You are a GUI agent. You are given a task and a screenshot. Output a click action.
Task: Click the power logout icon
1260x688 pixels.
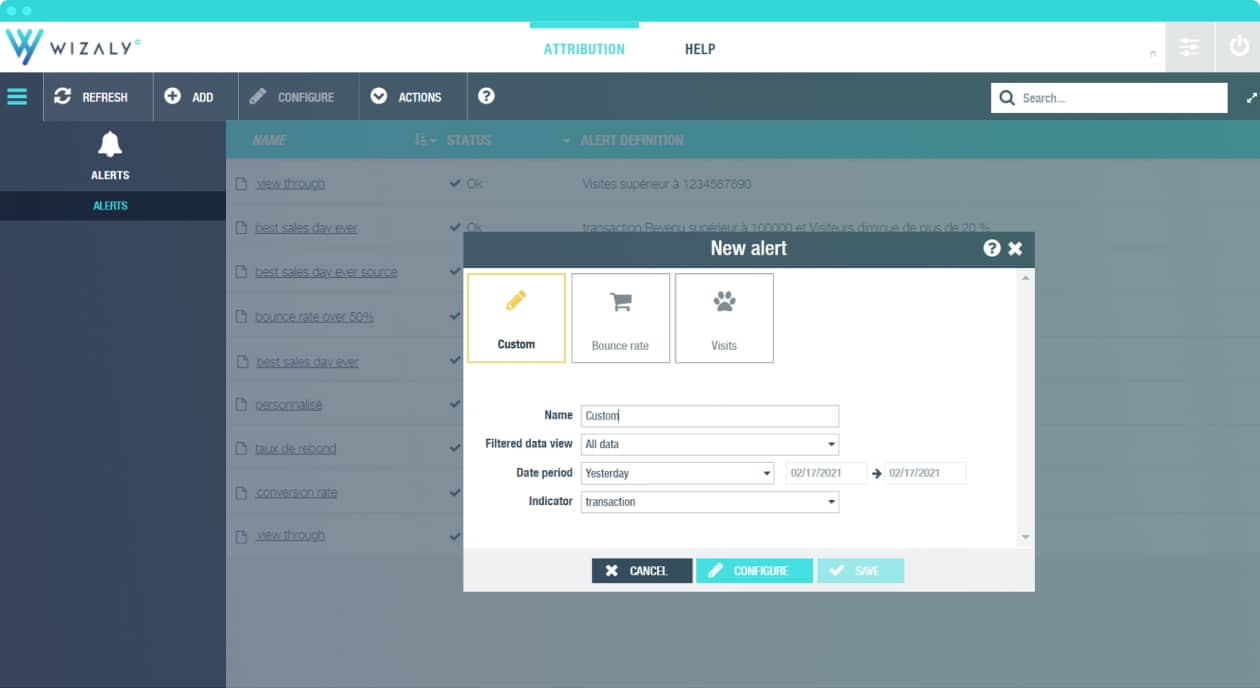pos(1238,47)
